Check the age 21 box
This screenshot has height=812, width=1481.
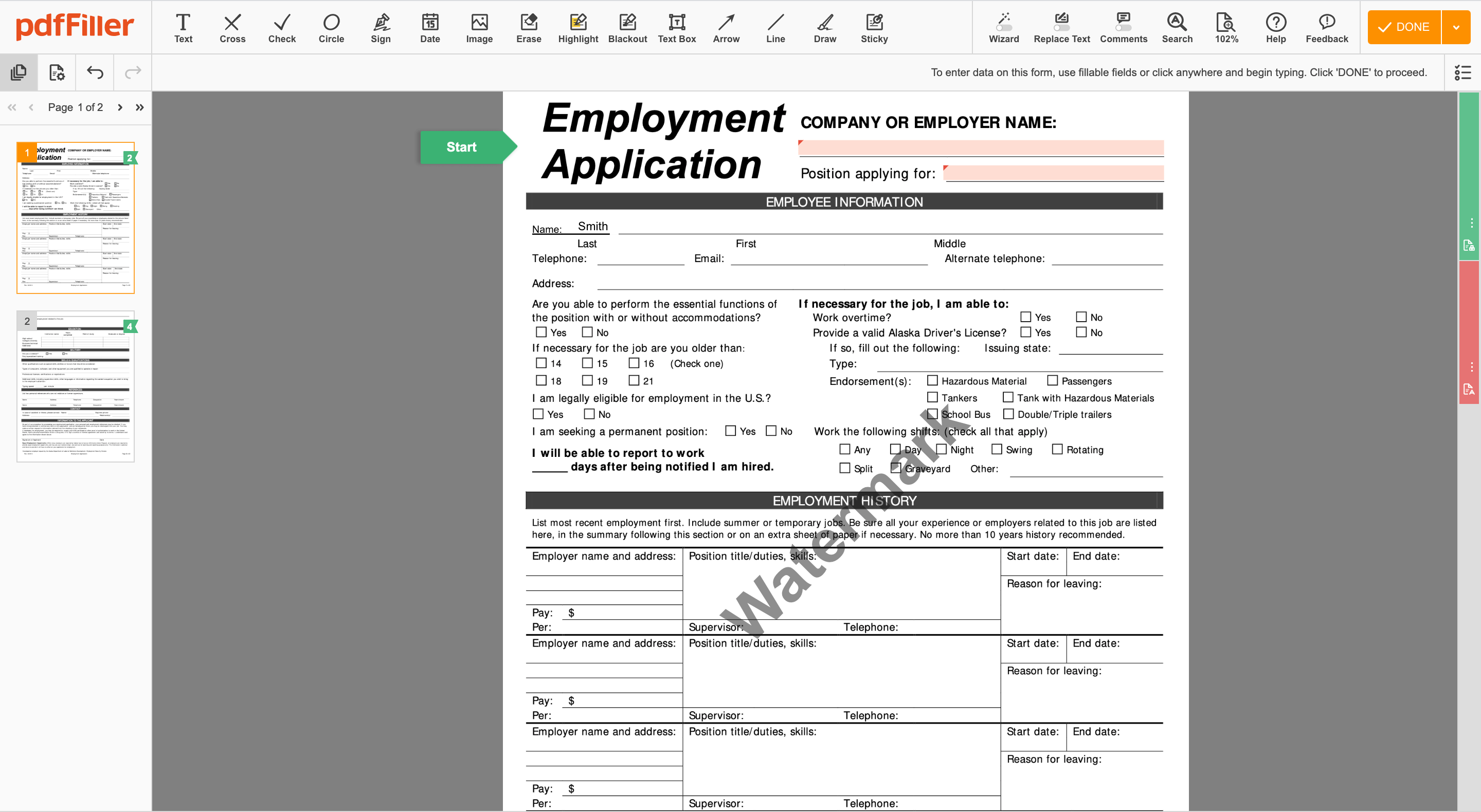pos(634,380)
